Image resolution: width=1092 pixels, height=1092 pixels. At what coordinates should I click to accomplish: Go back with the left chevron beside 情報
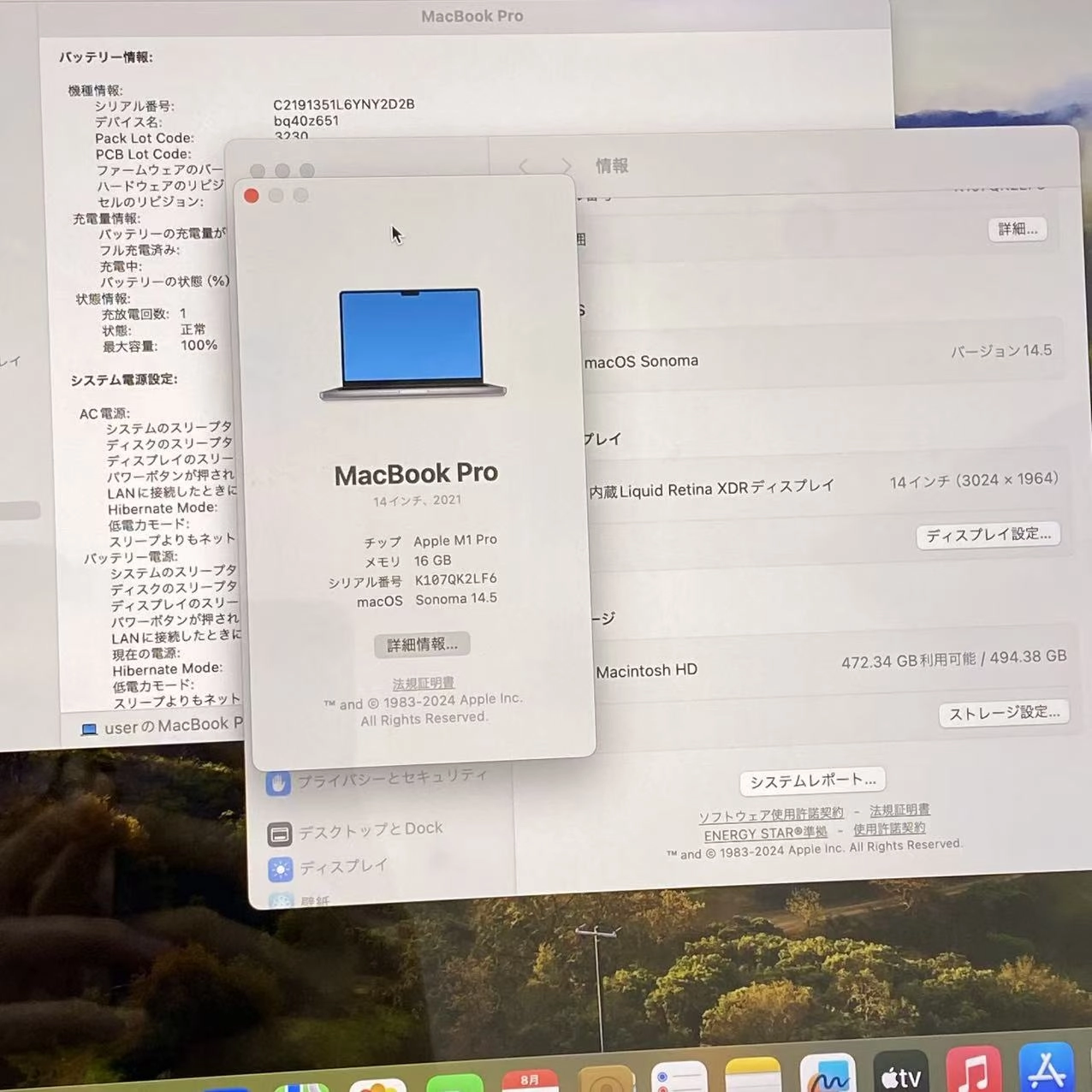pyautogui.click(x=524, y=165)
